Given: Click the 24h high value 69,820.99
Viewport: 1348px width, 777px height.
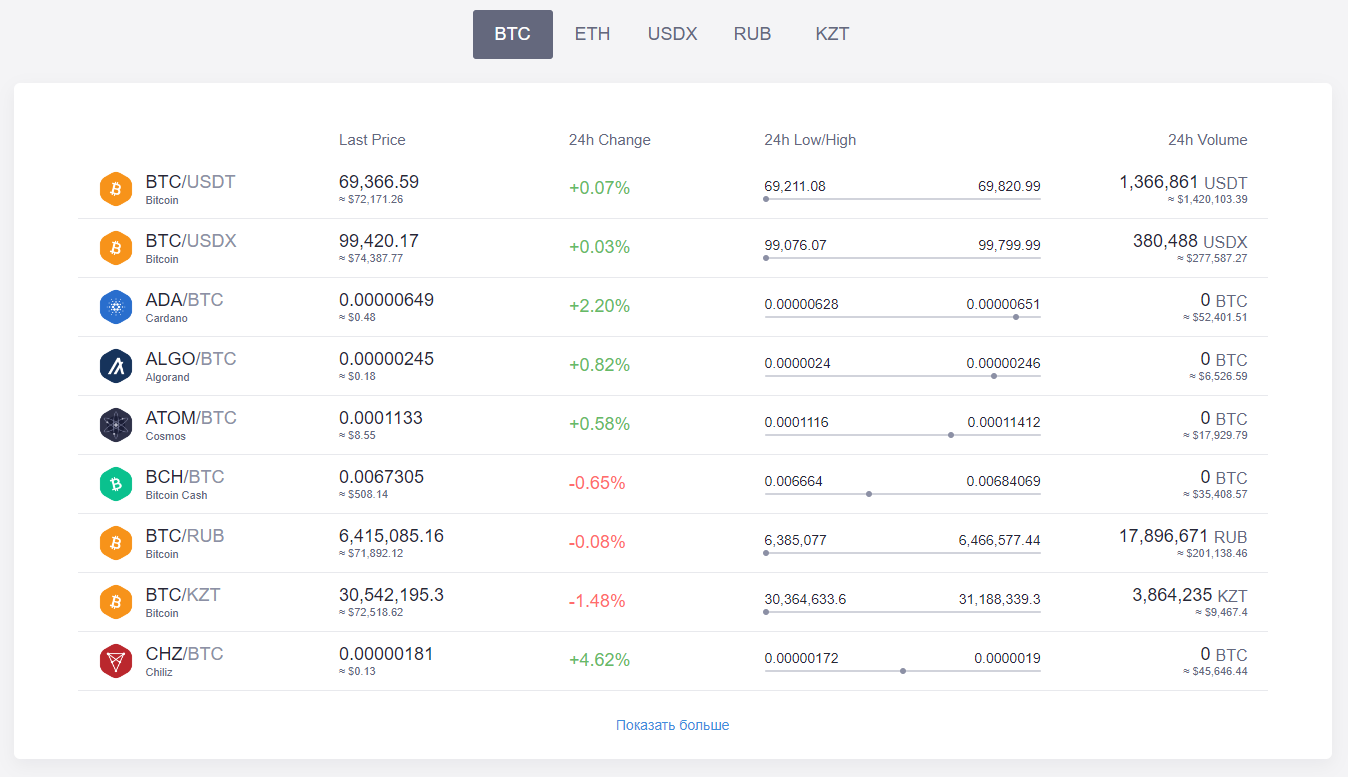Looking at the screenshot, I should click(1009, 186).
